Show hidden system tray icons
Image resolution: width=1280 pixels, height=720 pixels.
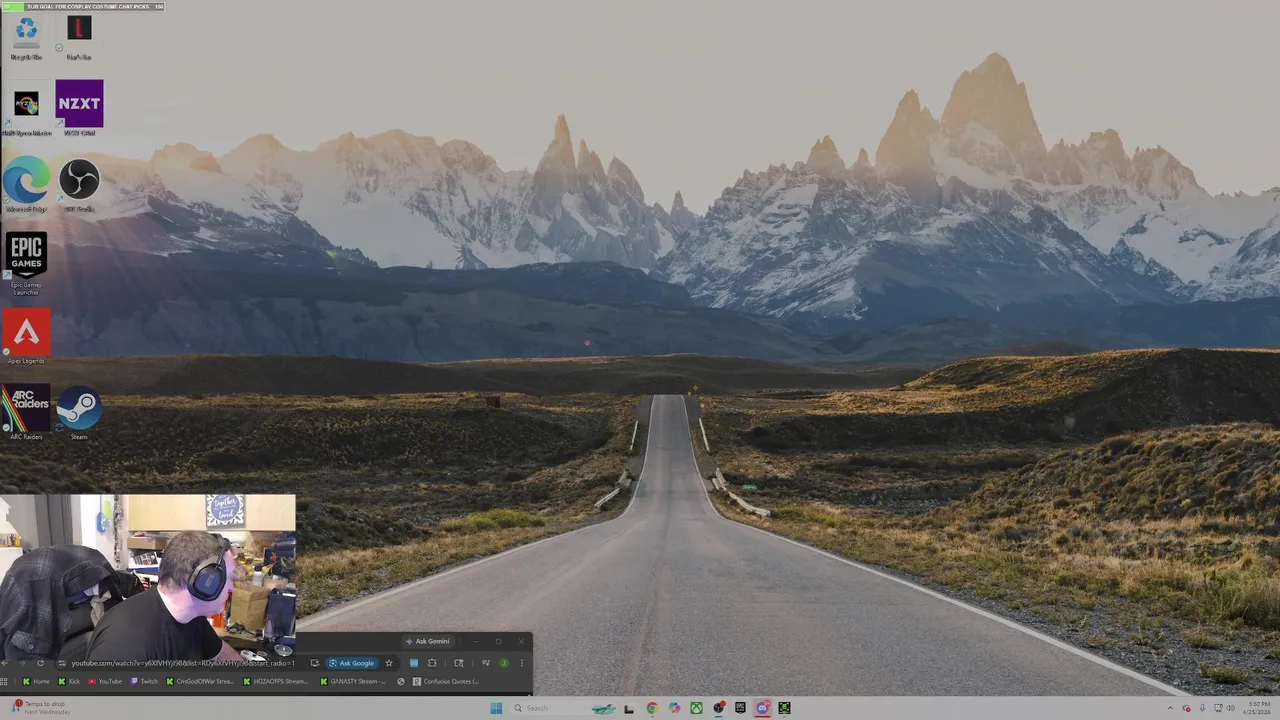click(1170, 708)
